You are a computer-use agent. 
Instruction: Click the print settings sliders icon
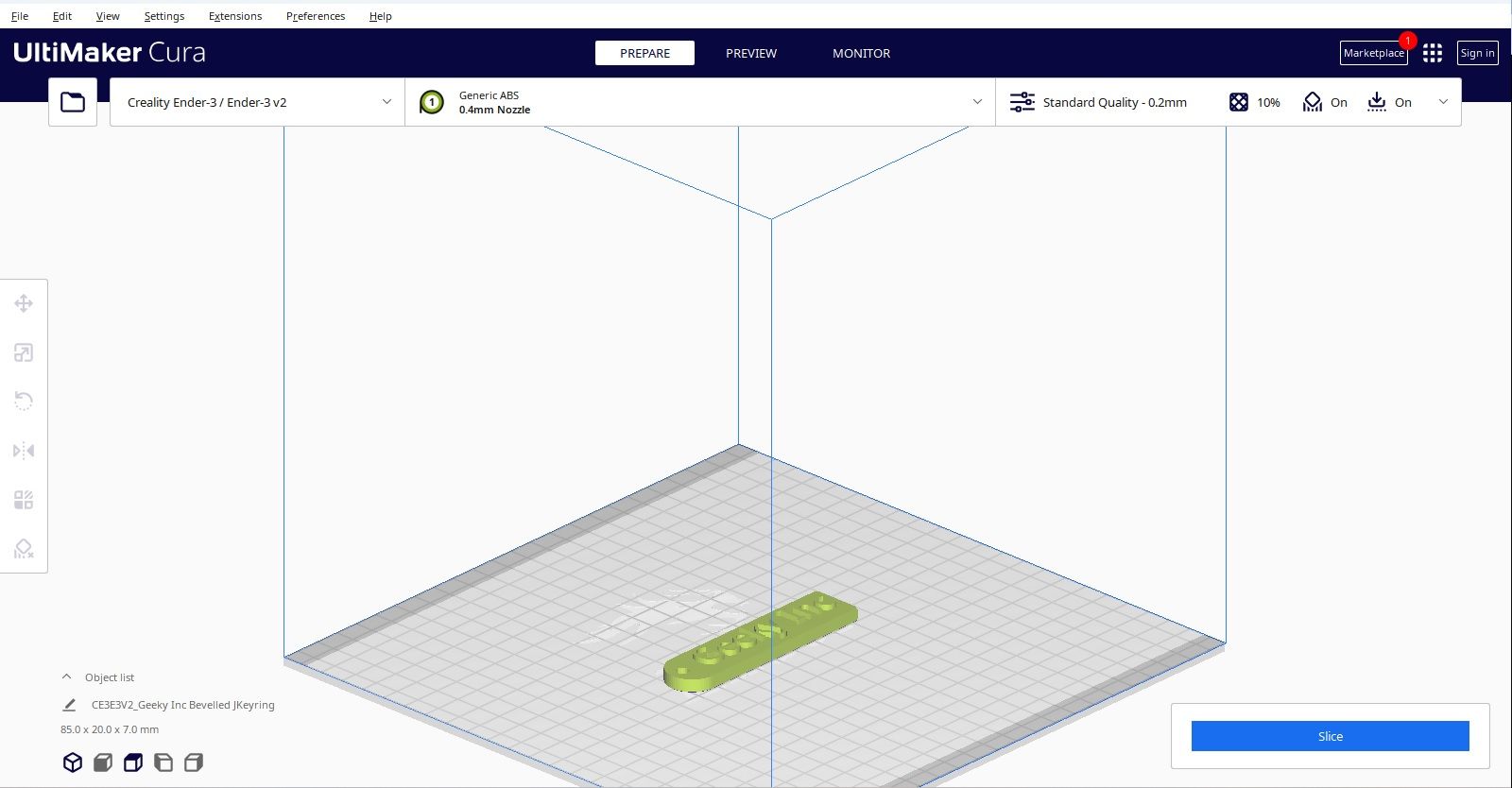click(x=1022, y=102)
